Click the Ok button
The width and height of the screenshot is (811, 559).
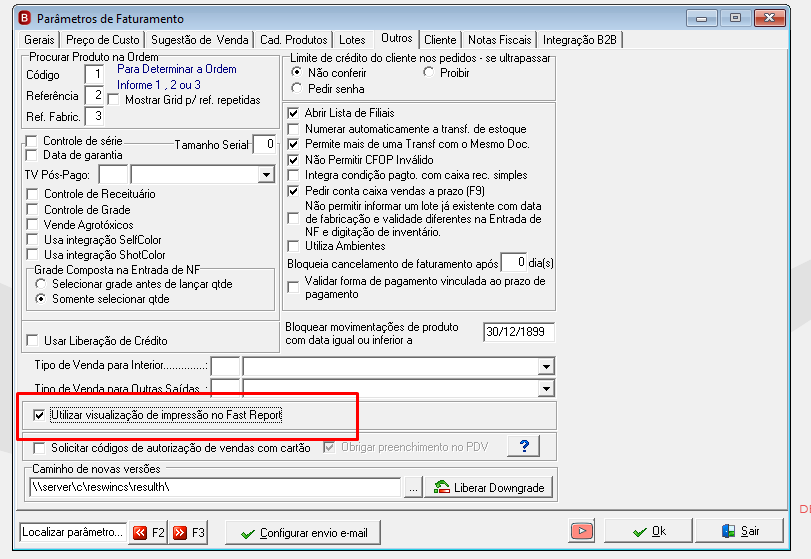[x=649, y=531]
